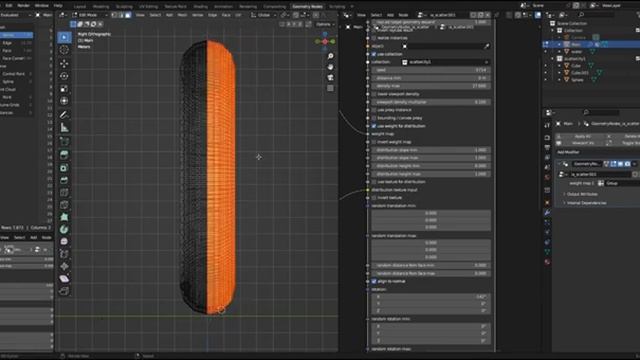Select the Extrude Region tool
Screen dimensions: 640x360
click(64, 155)
